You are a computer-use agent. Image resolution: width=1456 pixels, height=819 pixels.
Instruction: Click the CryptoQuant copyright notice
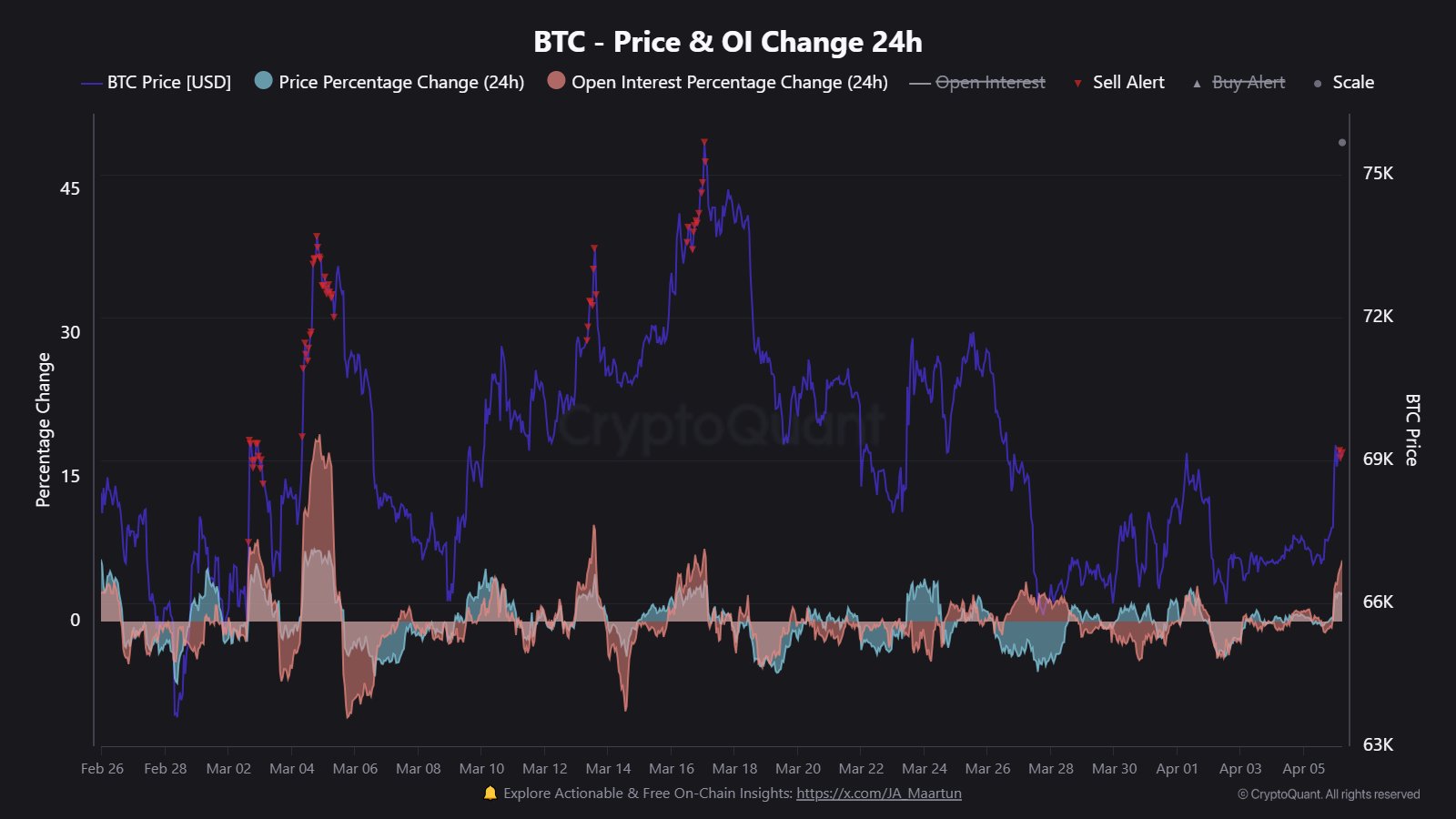point(1328,794)
